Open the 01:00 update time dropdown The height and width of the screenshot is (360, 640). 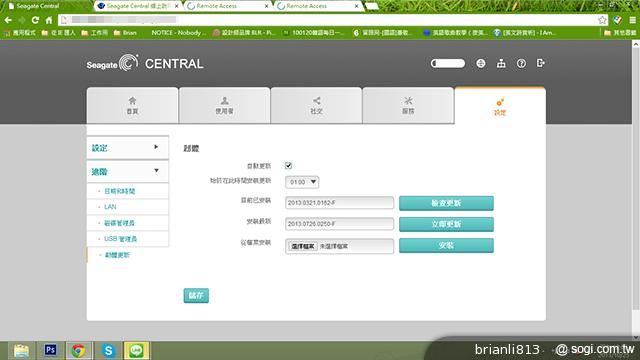coord(302,182)
